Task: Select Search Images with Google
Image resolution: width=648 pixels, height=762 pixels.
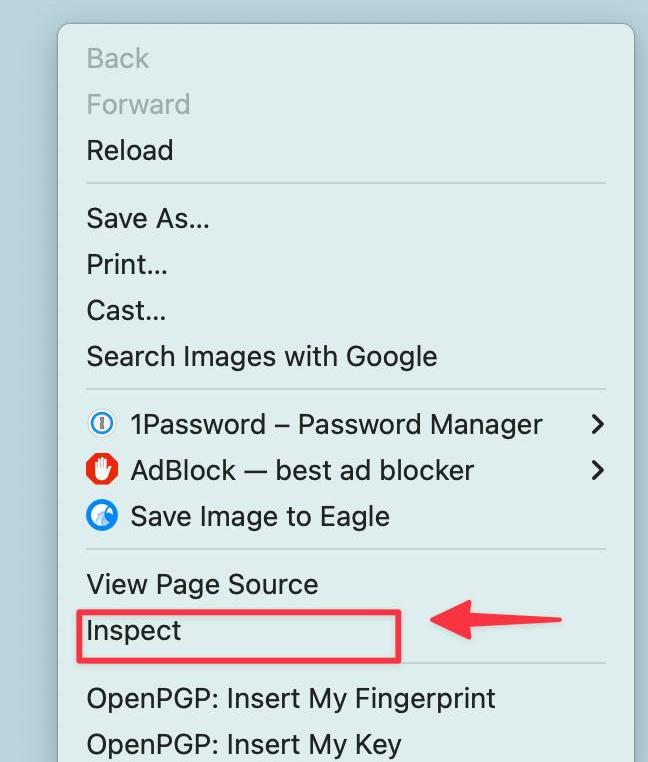Action: pos(262,356)
